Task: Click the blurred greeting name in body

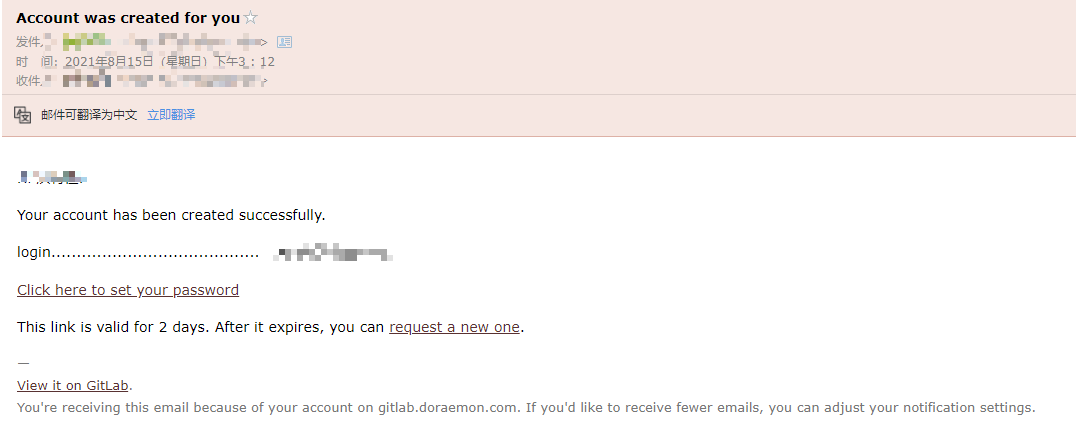Action: pos(52,178)
